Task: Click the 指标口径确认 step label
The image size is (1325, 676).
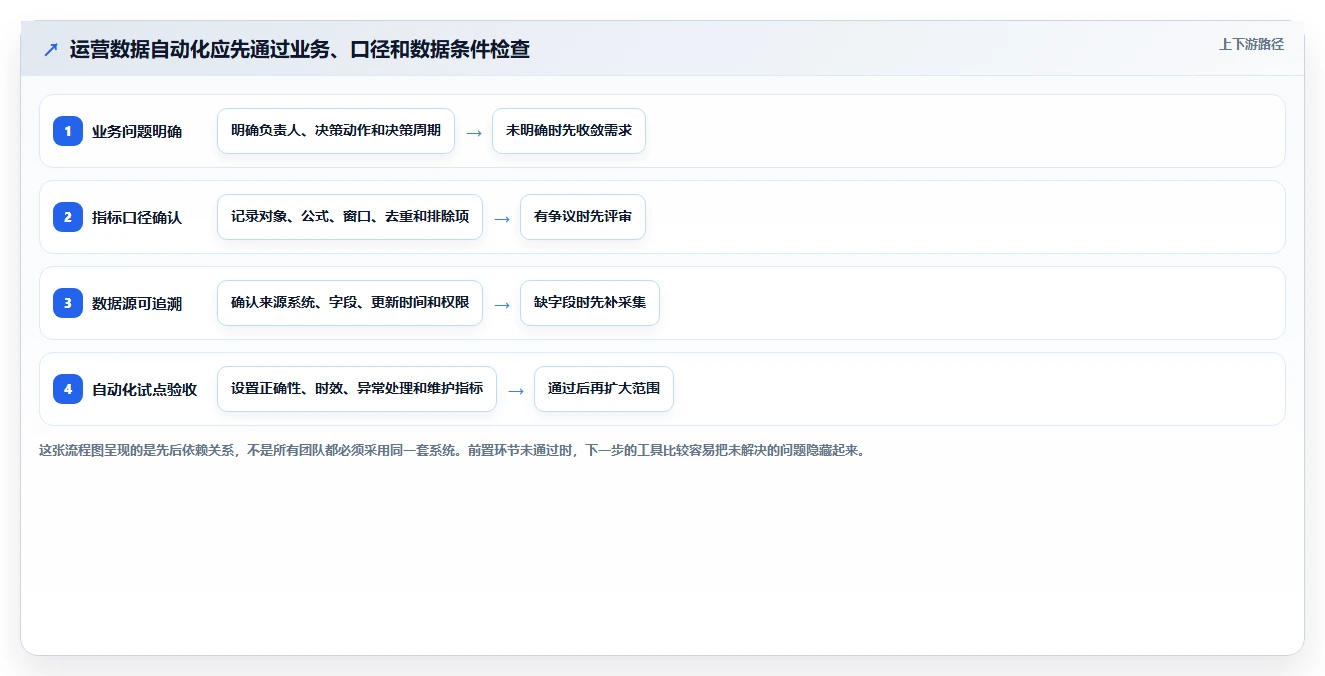Action: pos(137,217)
